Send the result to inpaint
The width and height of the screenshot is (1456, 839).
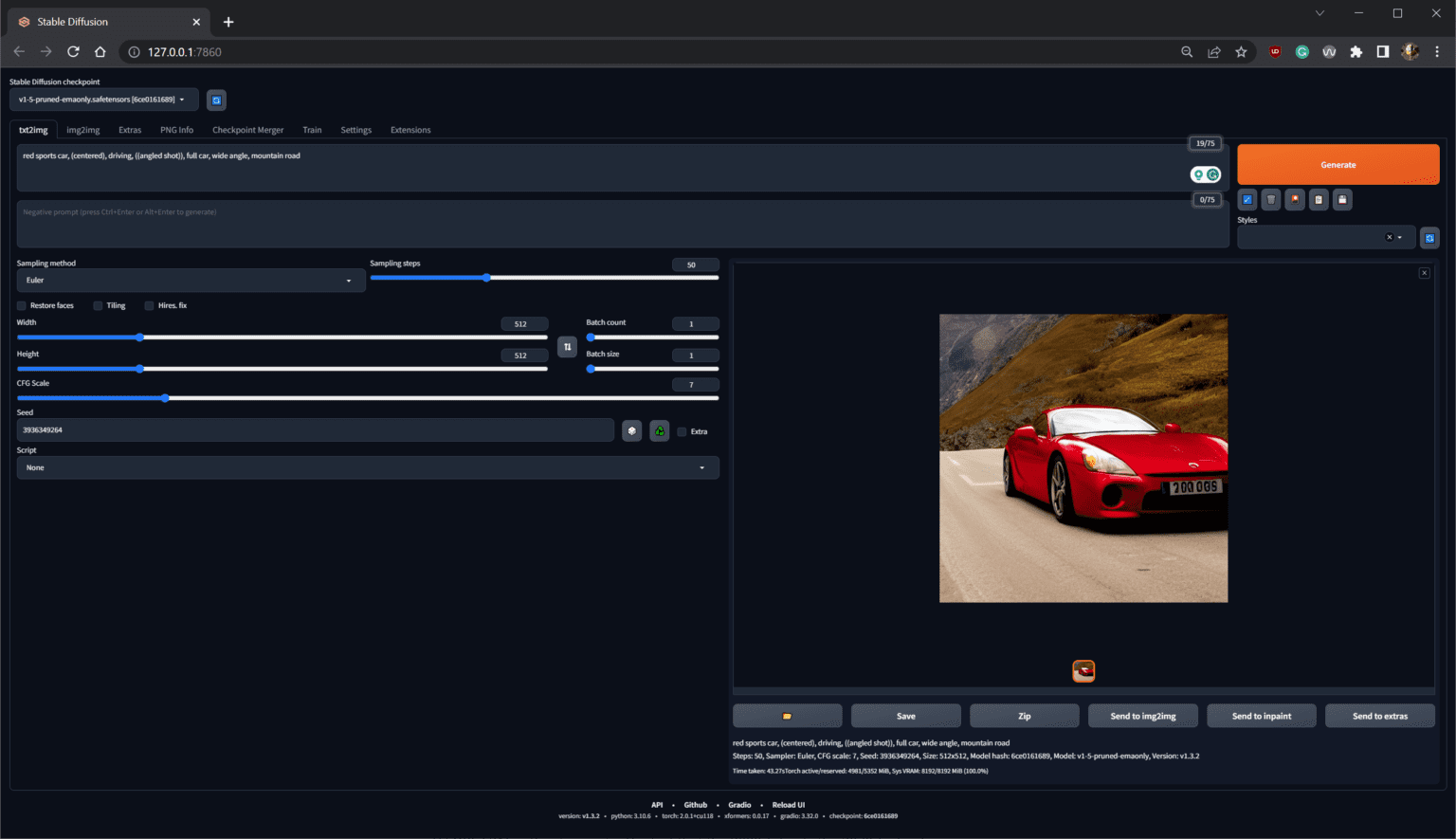[1261, 716]
